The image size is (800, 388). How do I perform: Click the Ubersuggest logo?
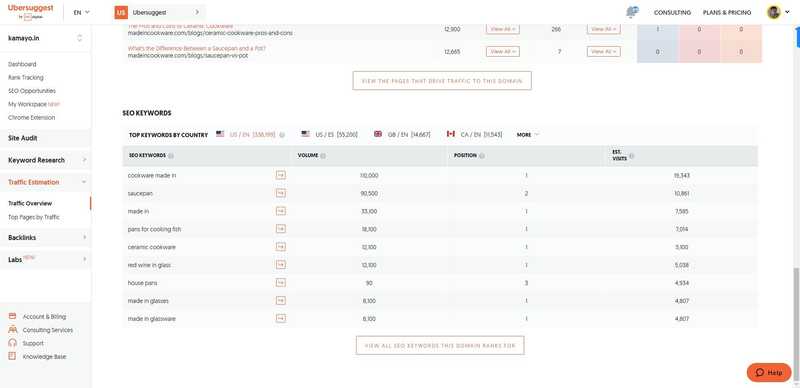pyautogui.click(x=31, y=12)
